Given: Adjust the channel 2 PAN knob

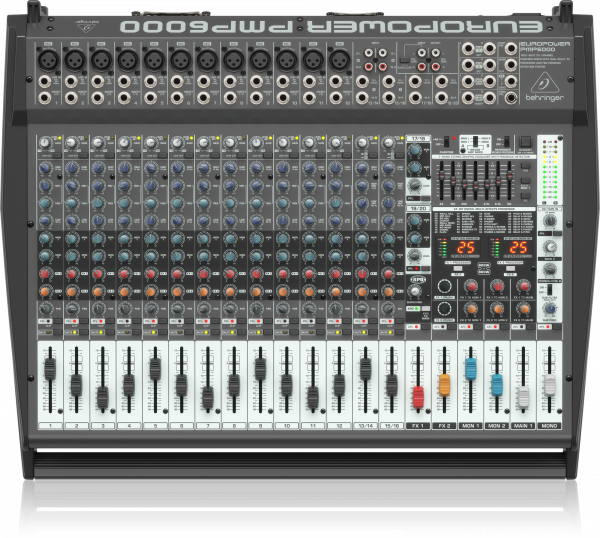Looking at the screenshot, I should coord(72,308).
